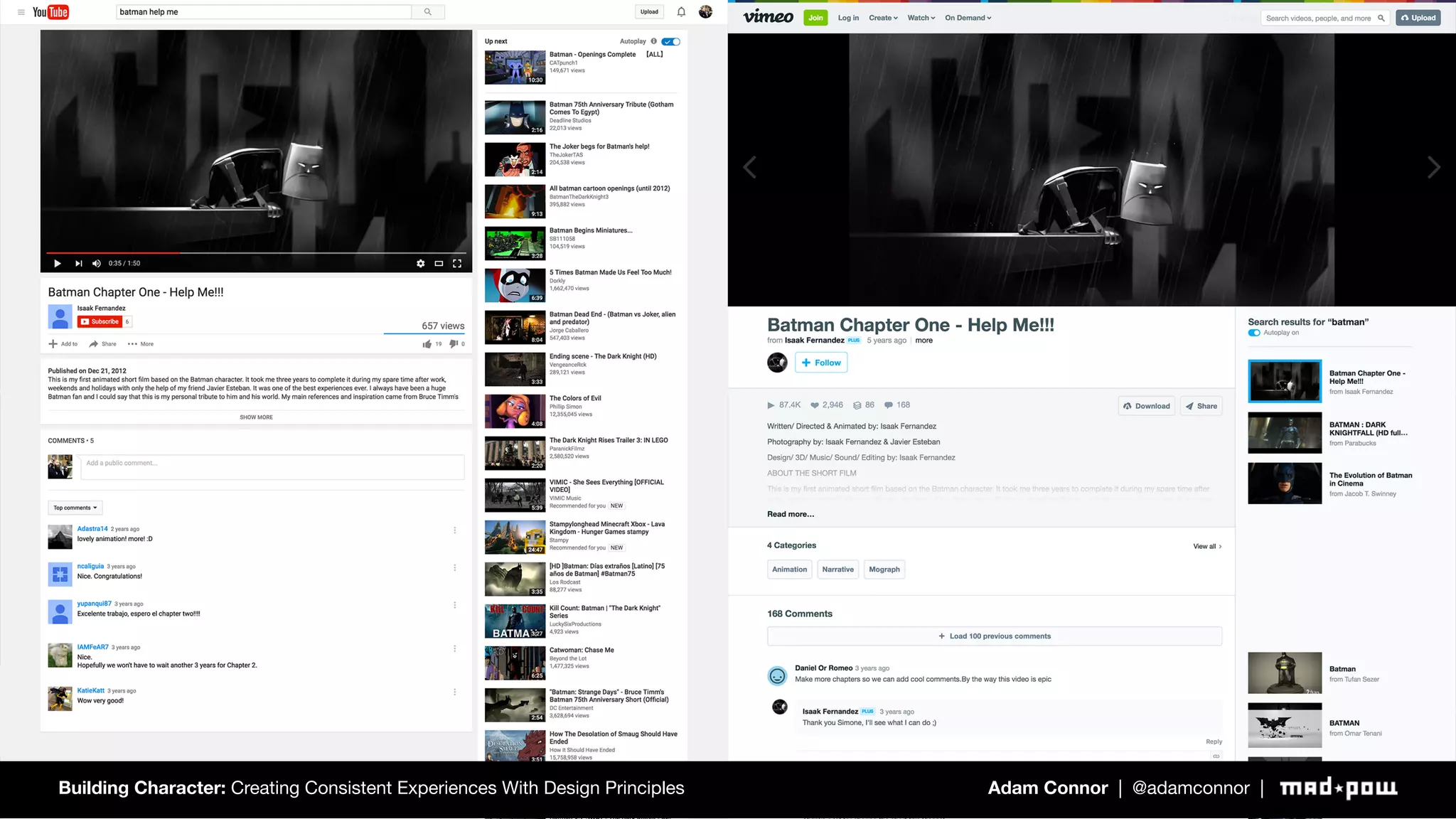Click the Vimeo comments bubble count

(x=897, y=405)
